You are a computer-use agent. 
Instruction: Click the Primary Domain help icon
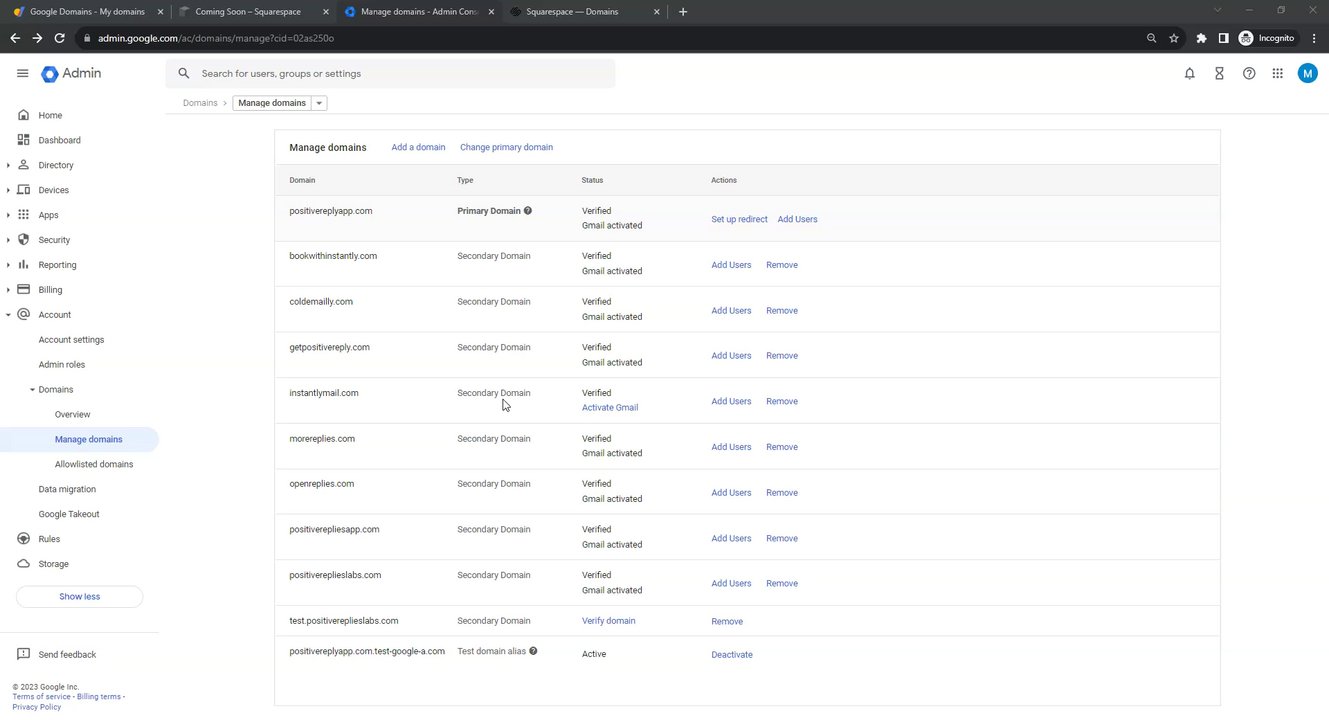point(528,211)
